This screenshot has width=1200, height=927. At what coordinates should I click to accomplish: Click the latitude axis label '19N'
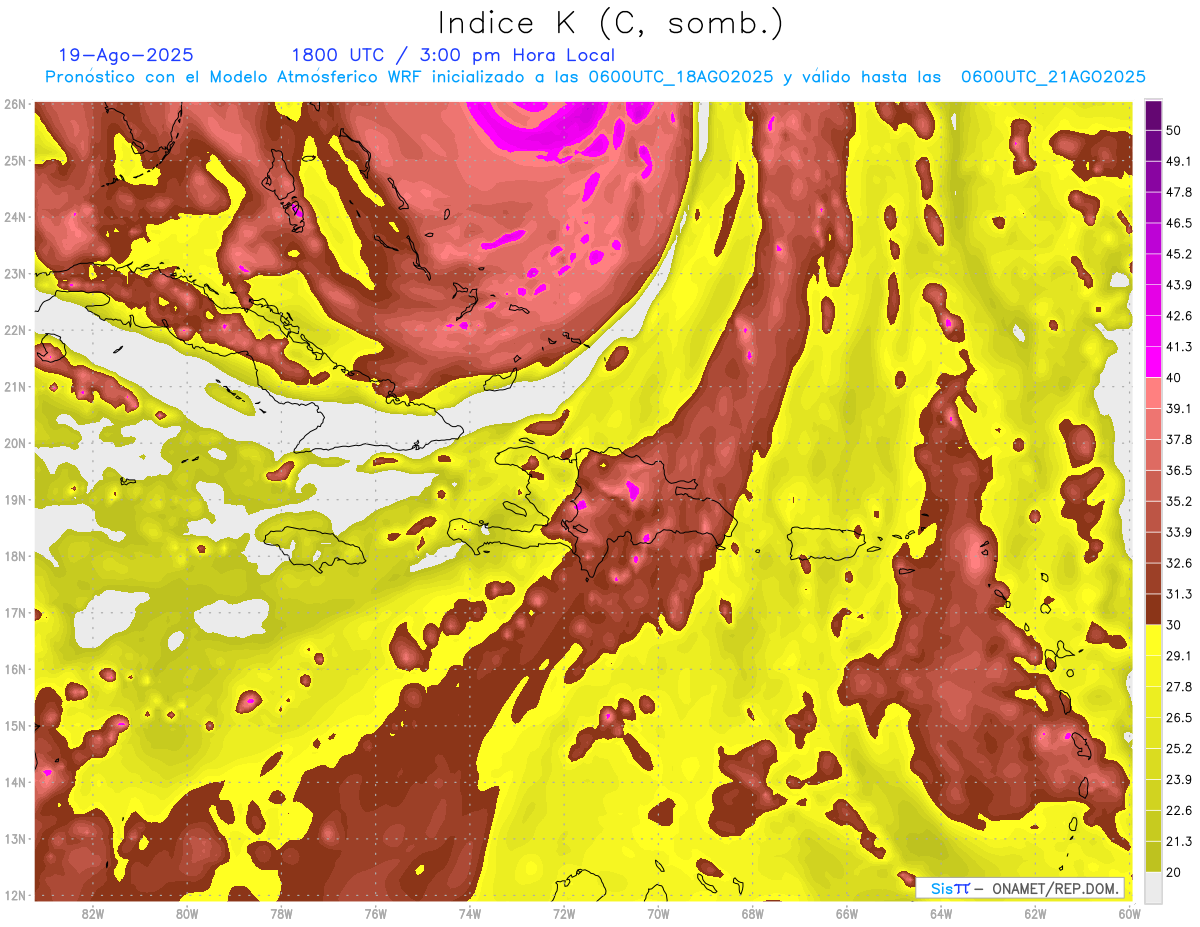tap(15, 500)
